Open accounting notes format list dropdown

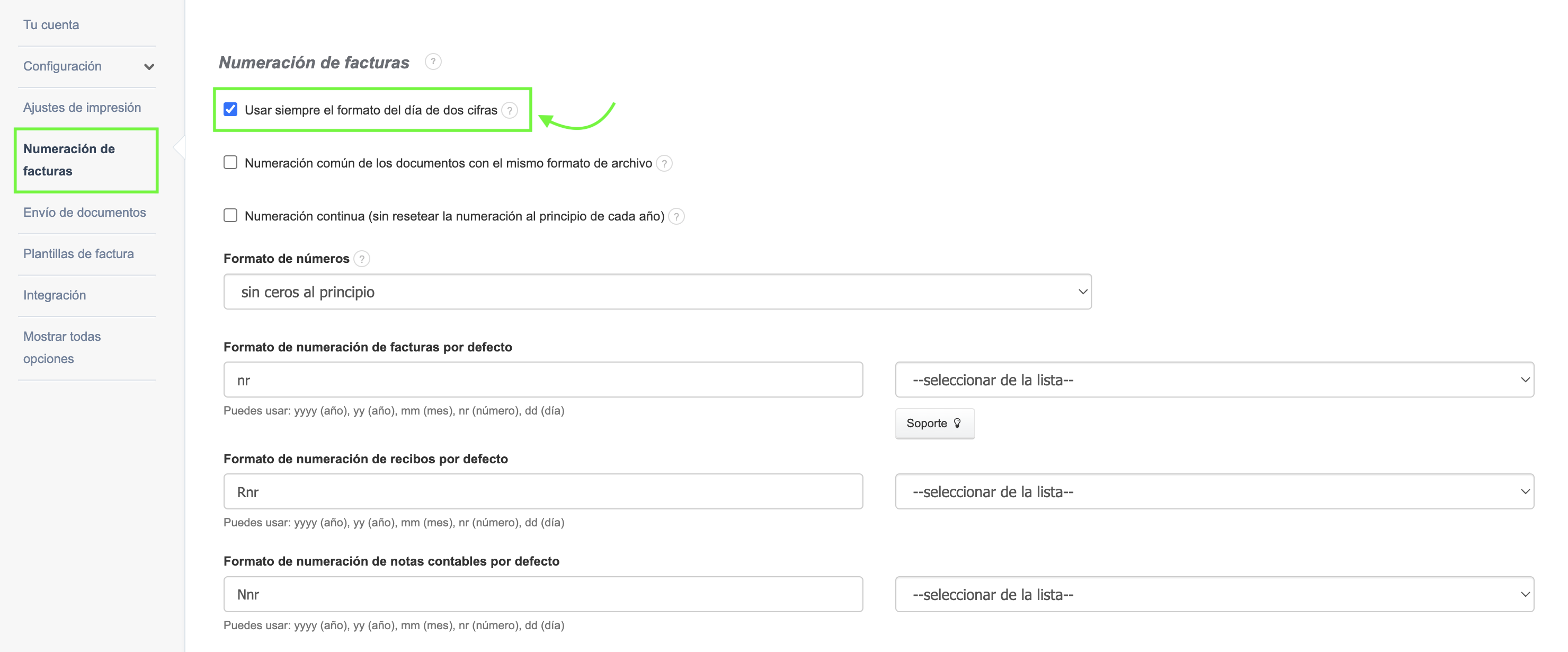click(1214, 595)
